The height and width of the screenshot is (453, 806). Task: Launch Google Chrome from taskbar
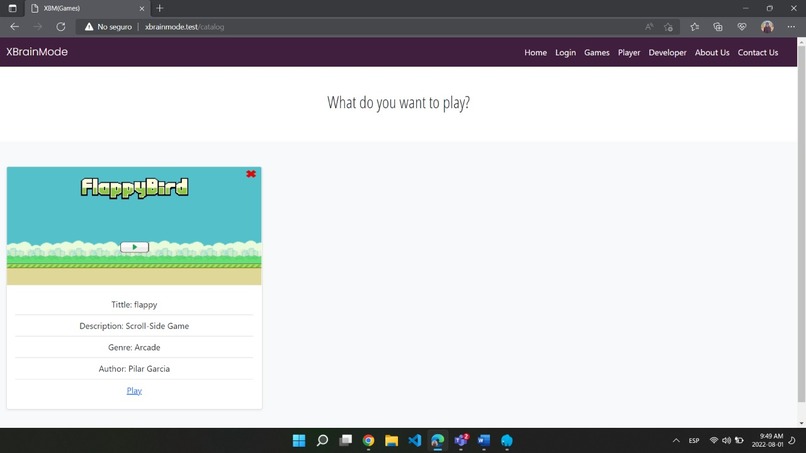(368, 441)
